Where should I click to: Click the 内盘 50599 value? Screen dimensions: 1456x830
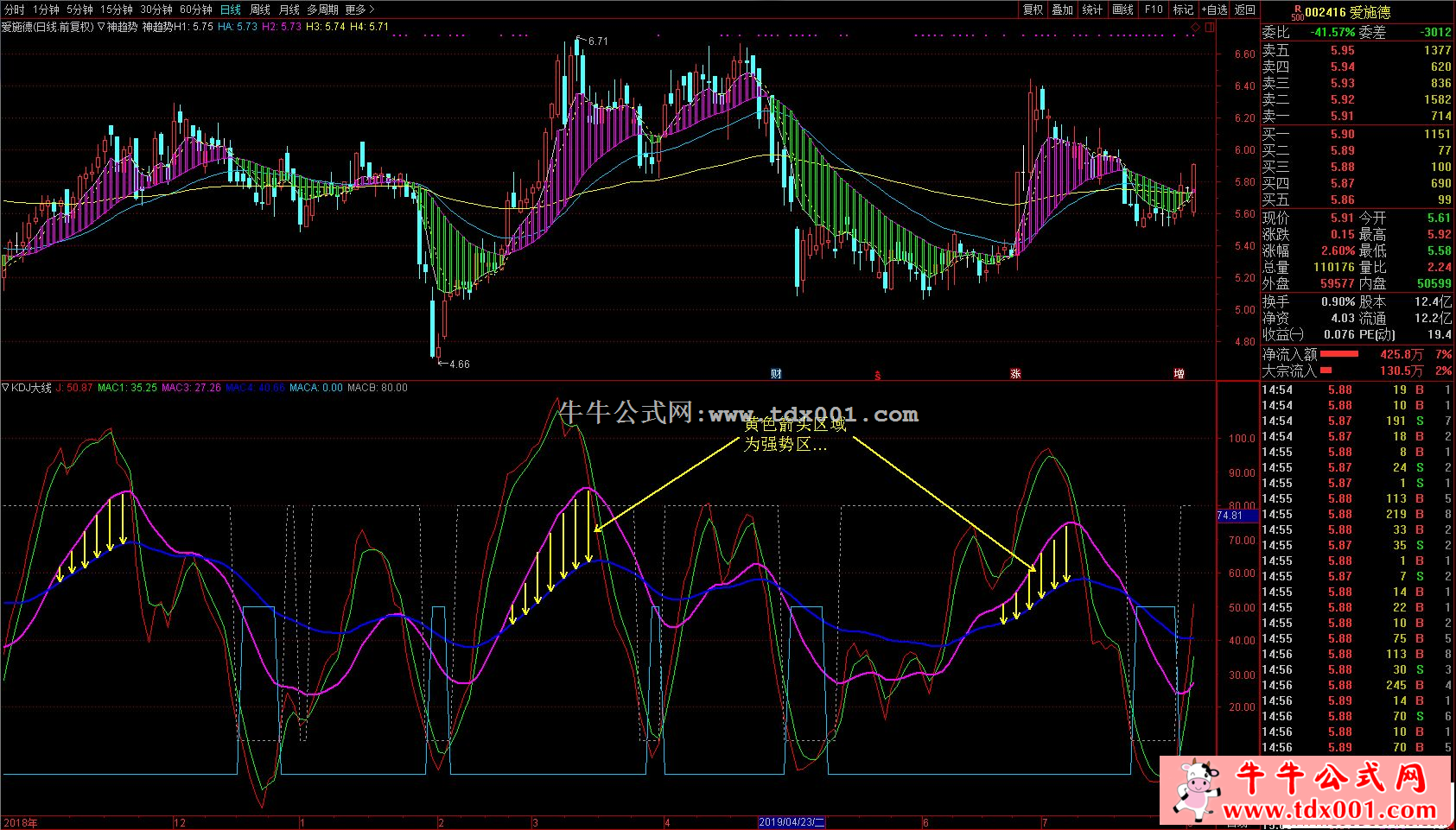(x=1434, y=283)
